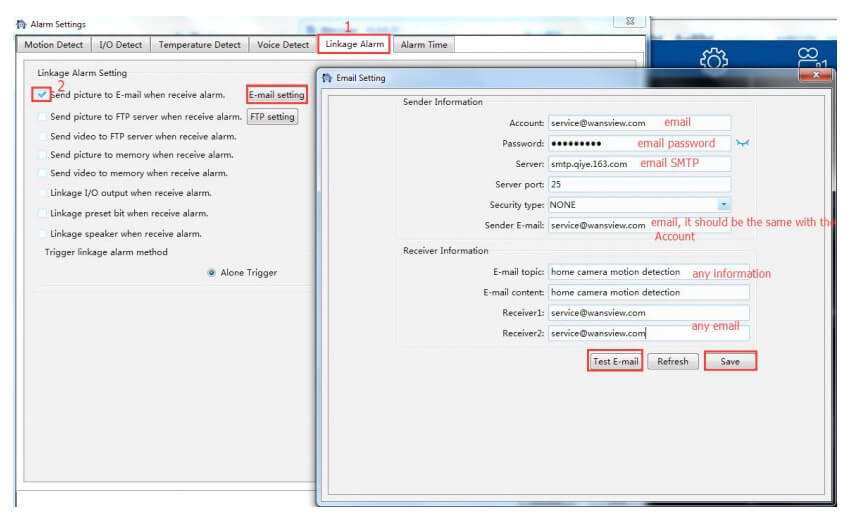Click the Test E-mail button
The width and height of the screenshot is (856, 518).
[x=615, y=361]
